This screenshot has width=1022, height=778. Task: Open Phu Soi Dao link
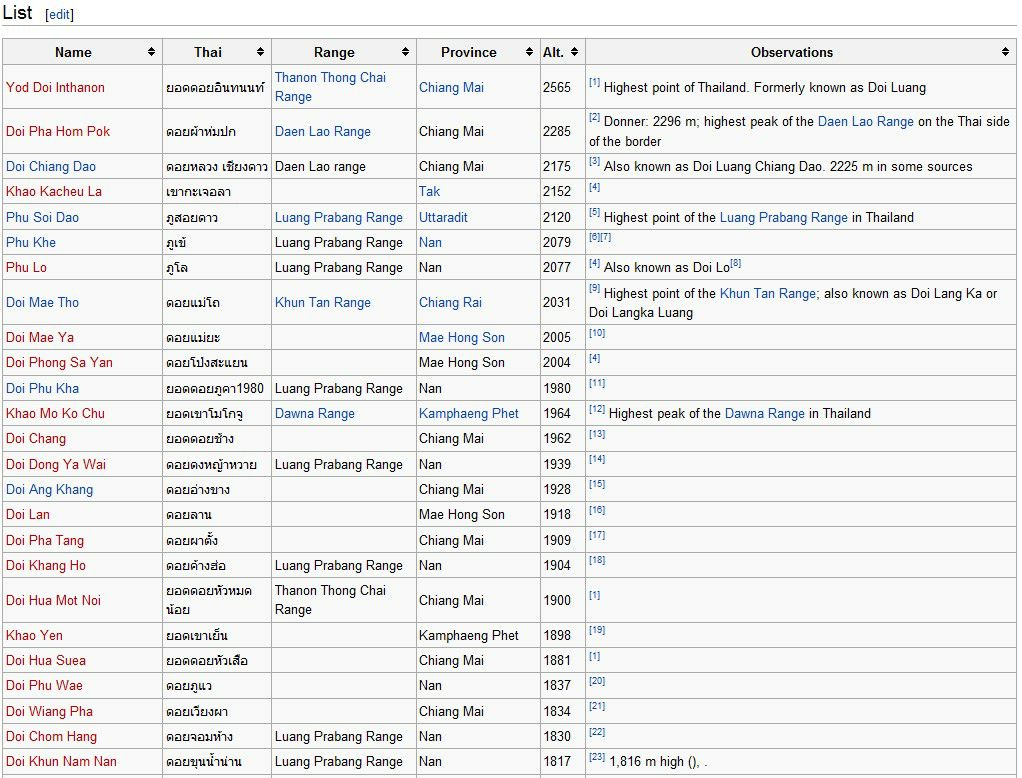[42, 217]
